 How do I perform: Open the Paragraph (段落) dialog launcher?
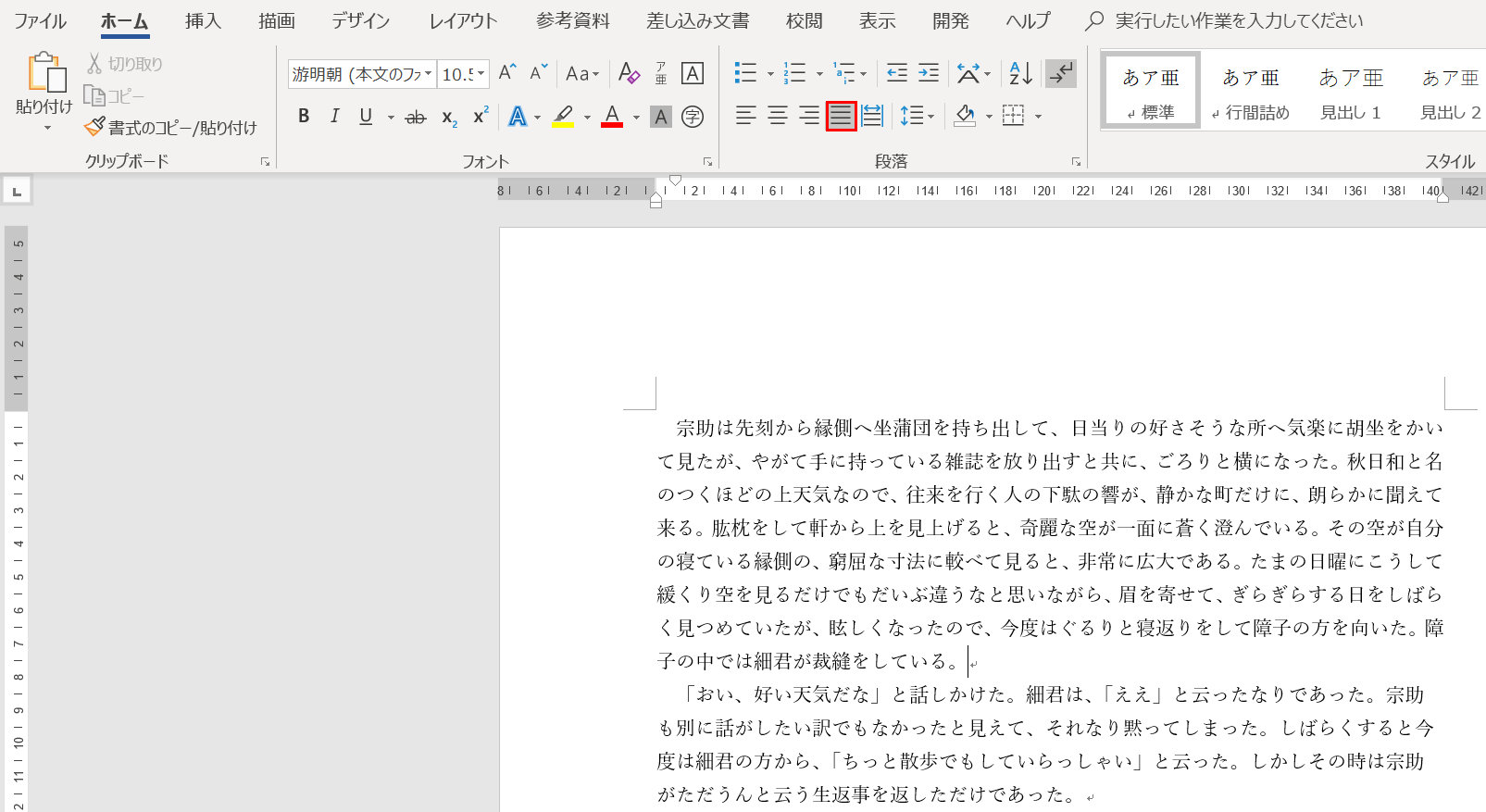pos(1076,162)
